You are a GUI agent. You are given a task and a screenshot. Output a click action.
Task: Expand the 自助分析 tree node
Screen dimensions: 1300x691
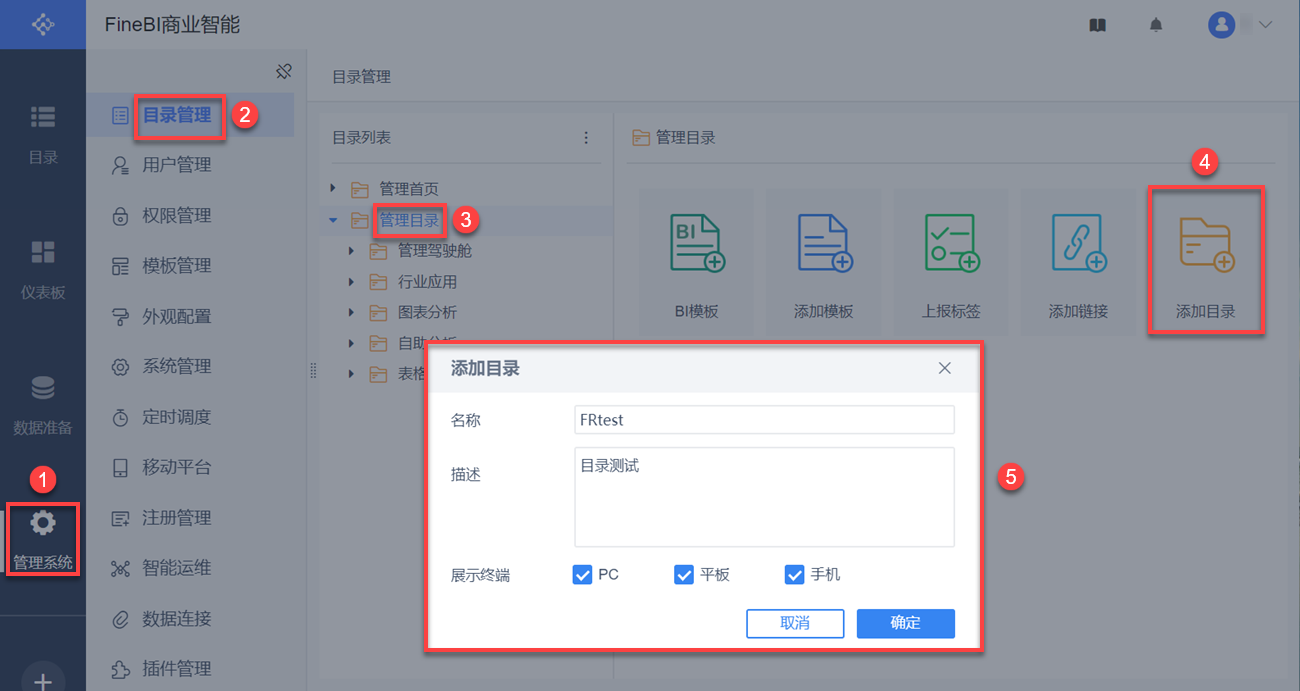coord(351,342)
